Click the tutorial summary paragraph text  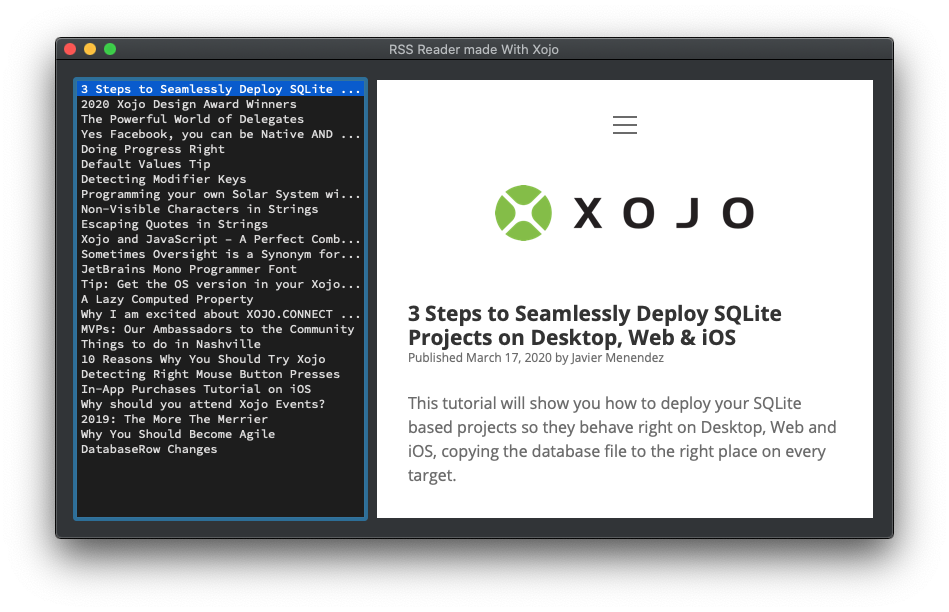tap(622, 439)
